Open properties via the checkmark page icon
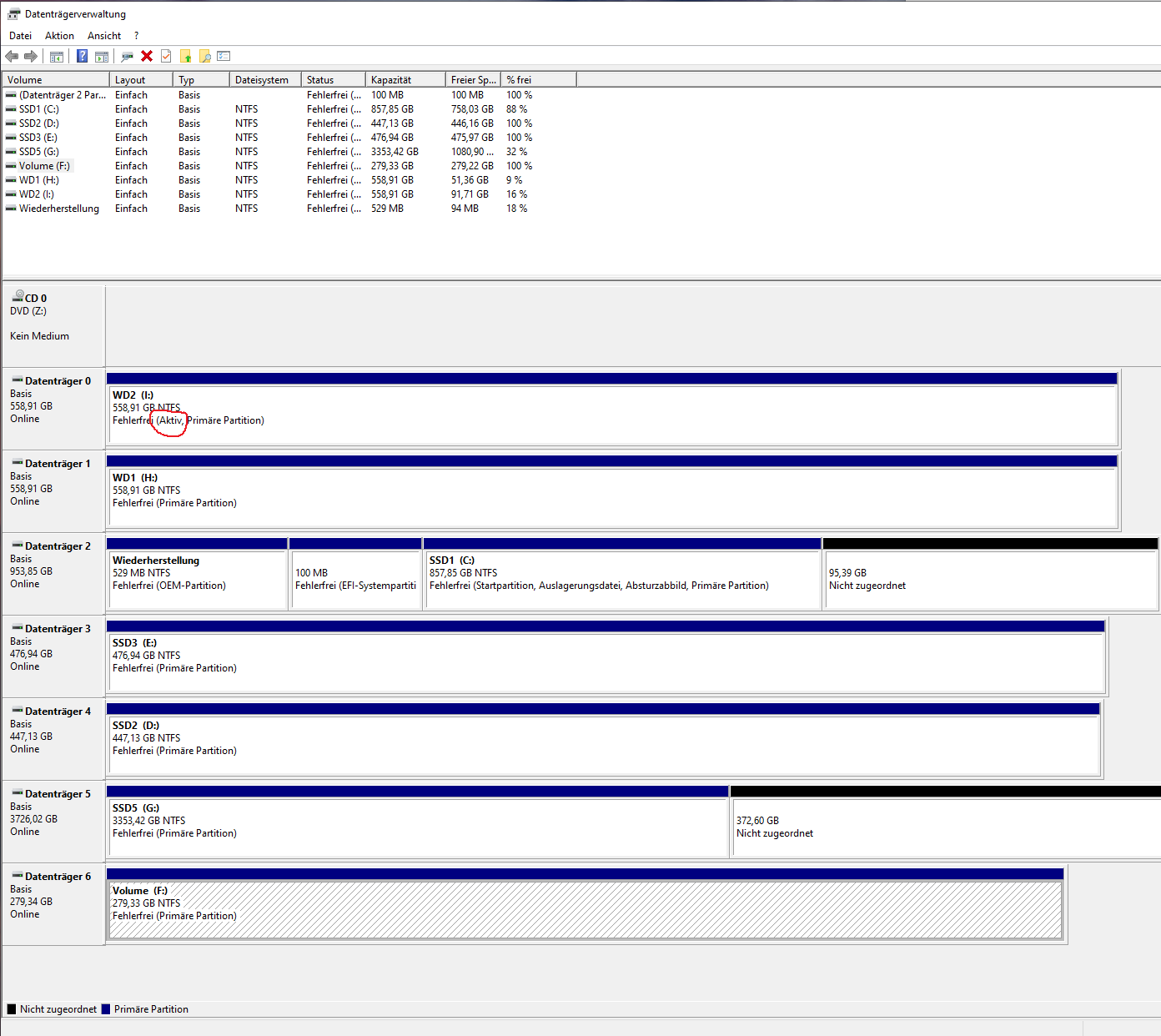The height and width of the screenshot is (1036, 1161). pyautogui.click(x=166, y=56)
